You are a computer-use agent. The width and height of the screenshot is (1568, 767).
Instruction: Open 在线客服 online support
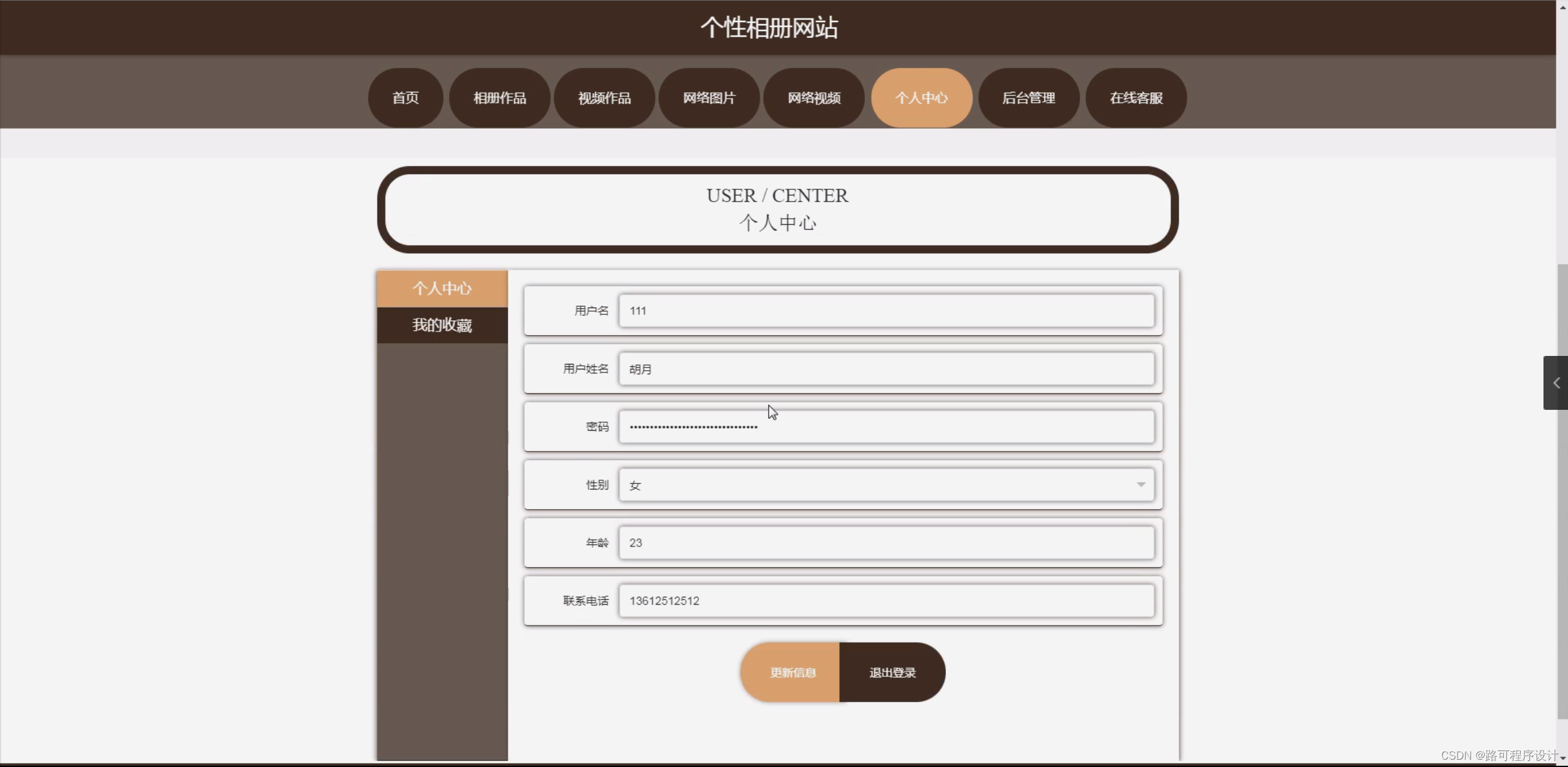[1136, 98]
